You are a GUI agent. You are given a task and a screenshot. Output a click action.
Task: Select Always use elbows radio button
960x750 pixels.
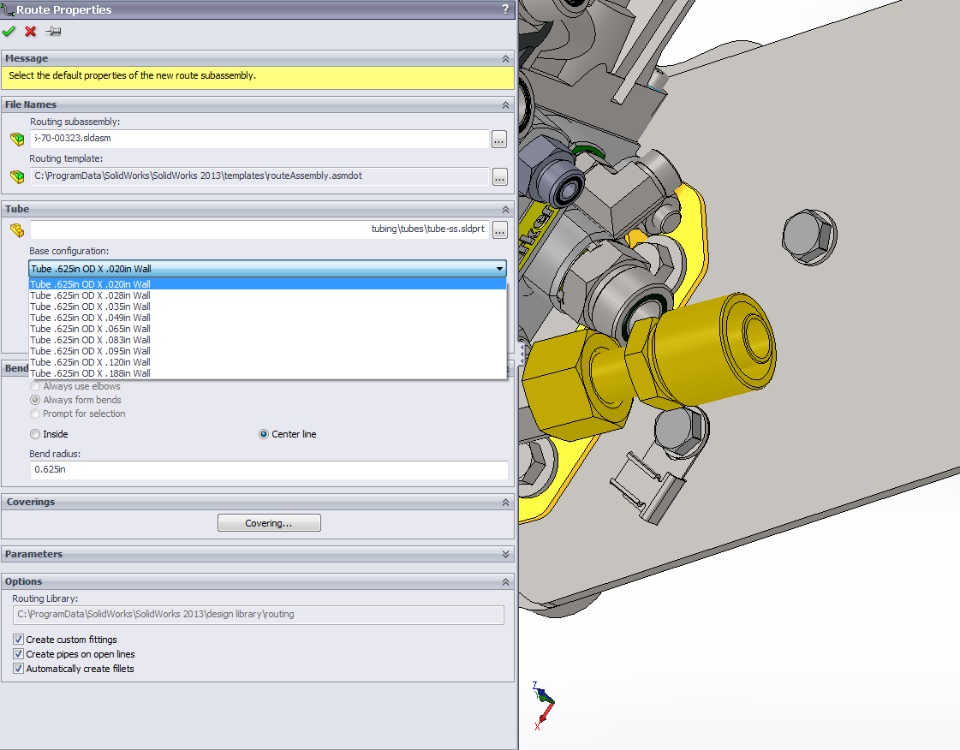(x=35, y=386)
